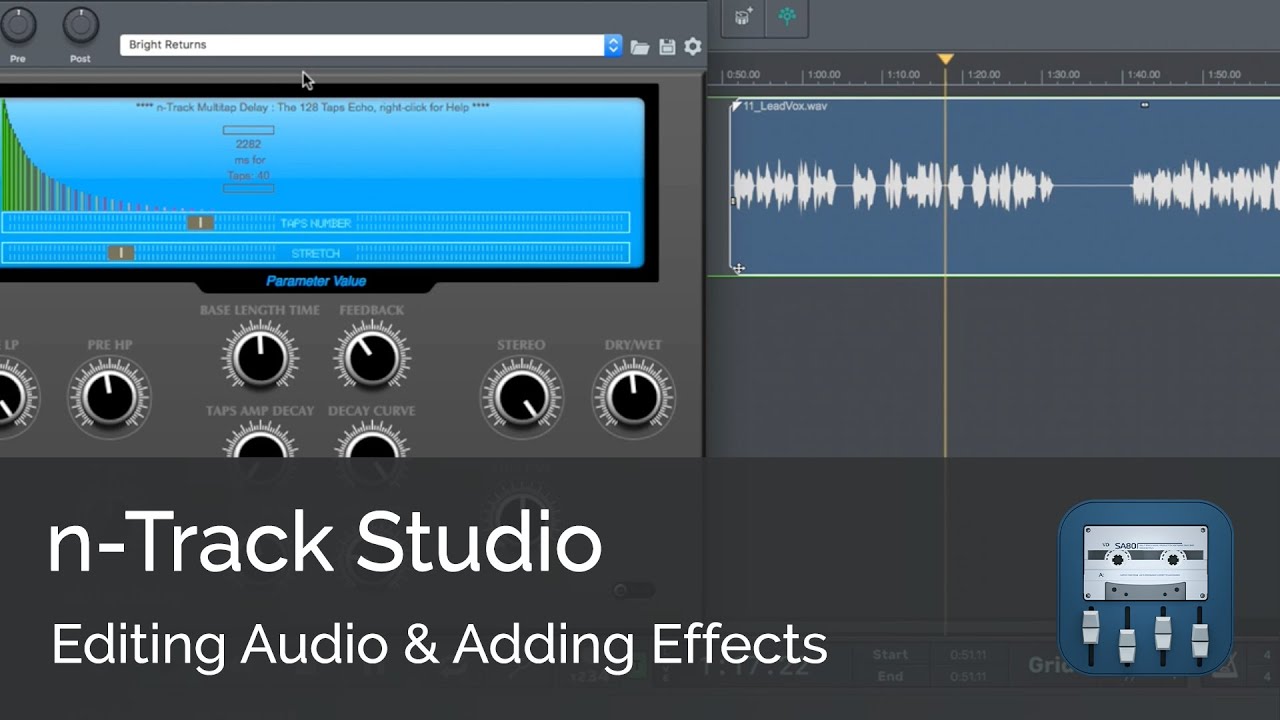Click the FEEDBACK knob
Image resolution: width=1280 pixels, height=720 pixels.
pos(372,356)
